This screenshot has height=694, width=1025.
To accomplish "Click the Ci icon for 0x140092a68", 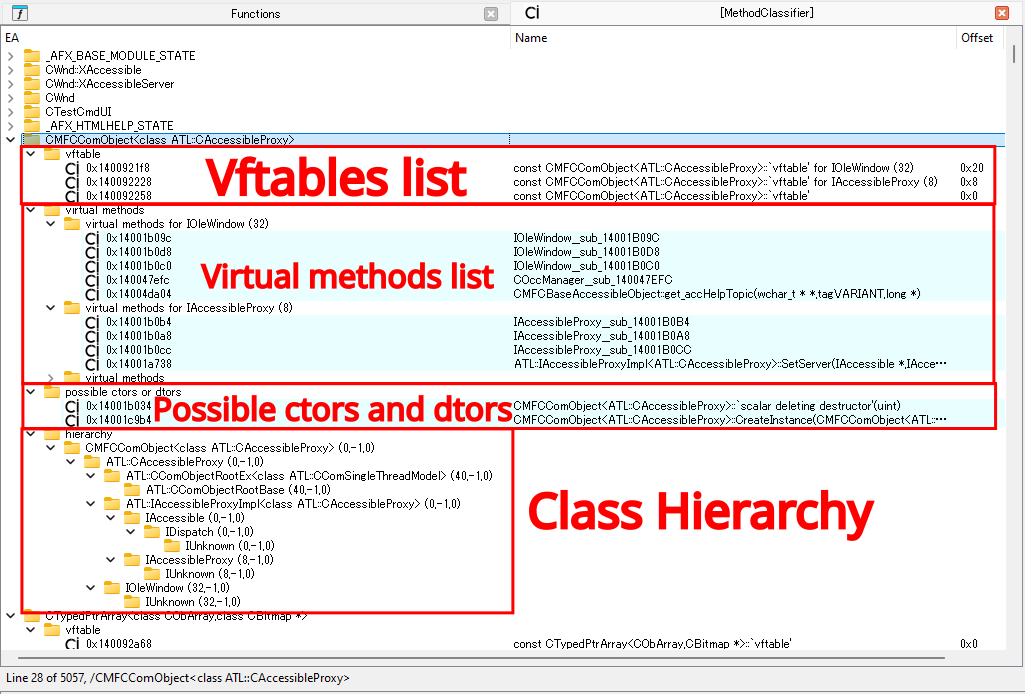I will [72, 644].
